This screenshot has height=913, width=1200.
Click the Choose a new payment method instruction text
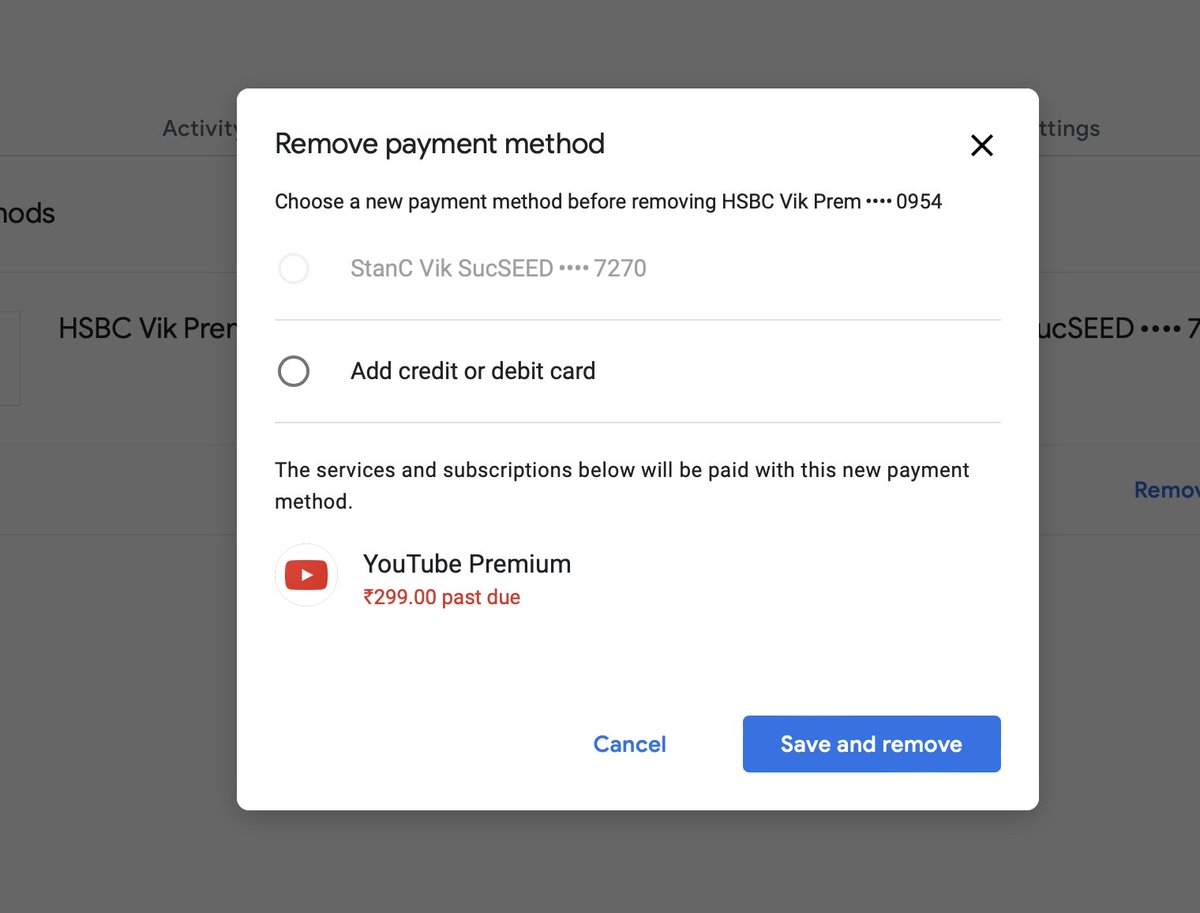click(x=608, y=202)
